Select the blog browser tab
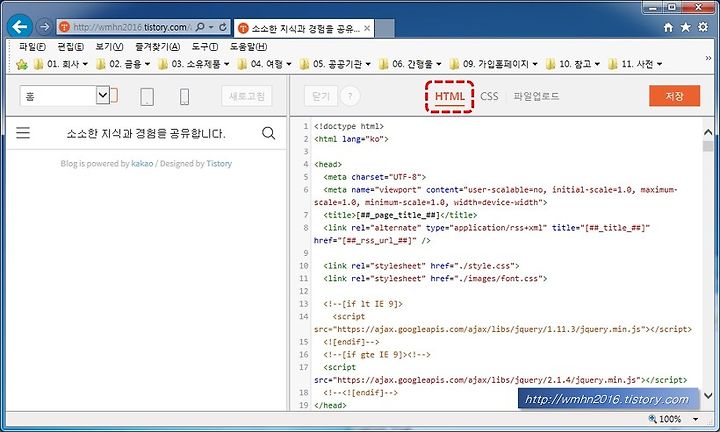 [304, 28]
